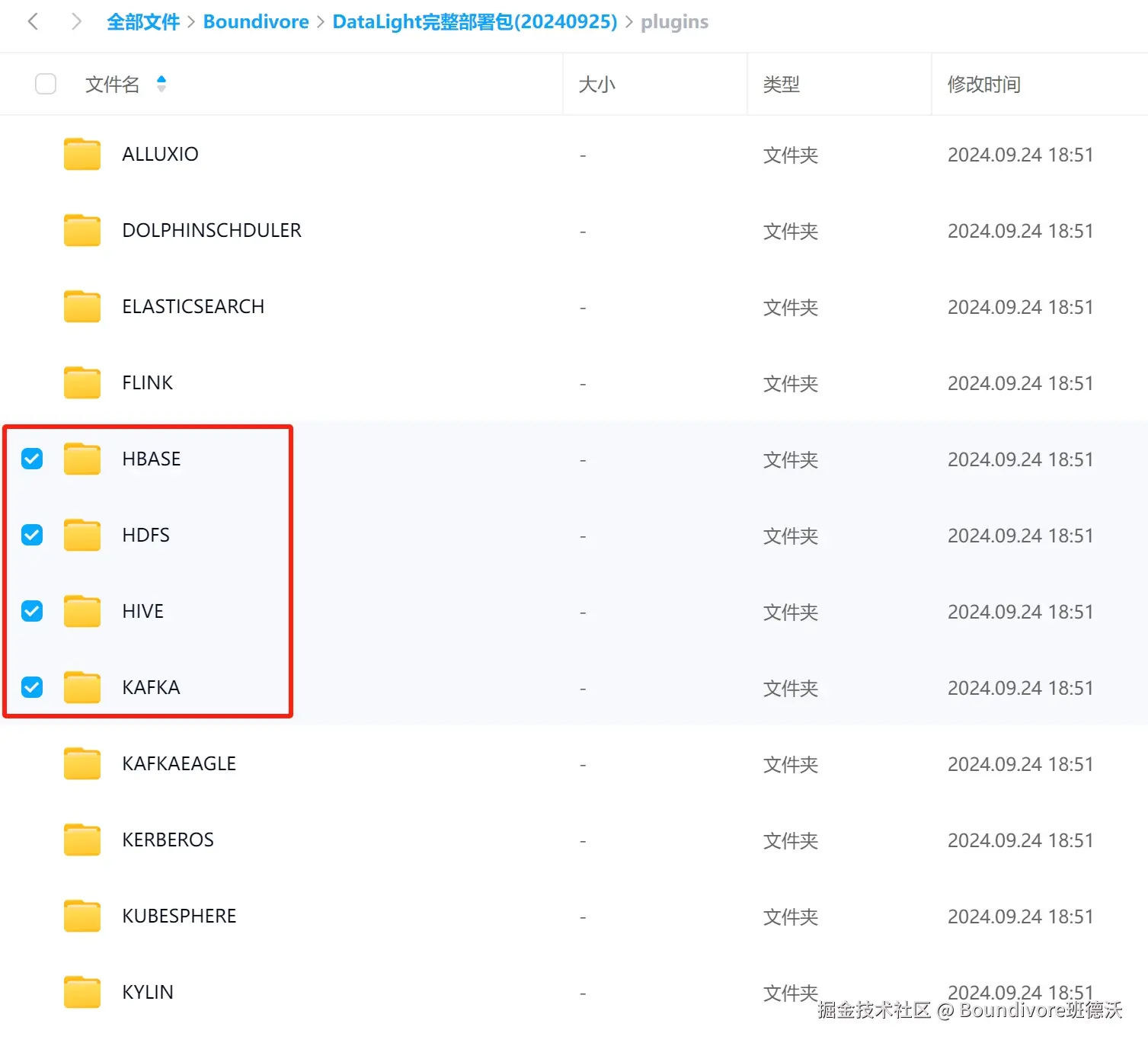Image resolution: width=1148 pixels, height=1046 pixels.
Task: Uncheck the KAFKA folder checkbox
Action: 32,687
